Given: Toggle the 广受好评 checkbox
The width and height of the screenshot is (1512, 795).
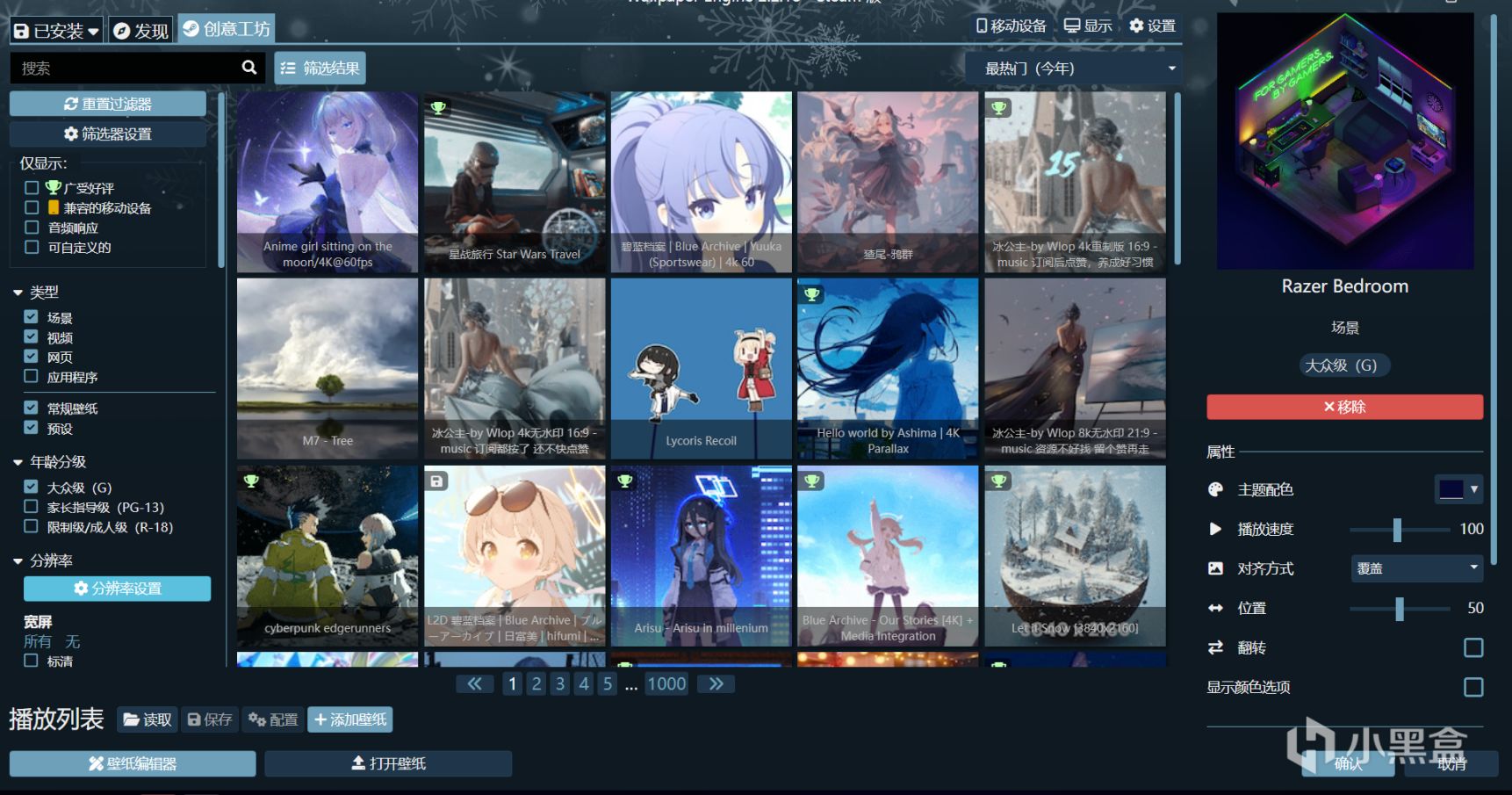Looking at the screenshot, I should coord(32,187).
